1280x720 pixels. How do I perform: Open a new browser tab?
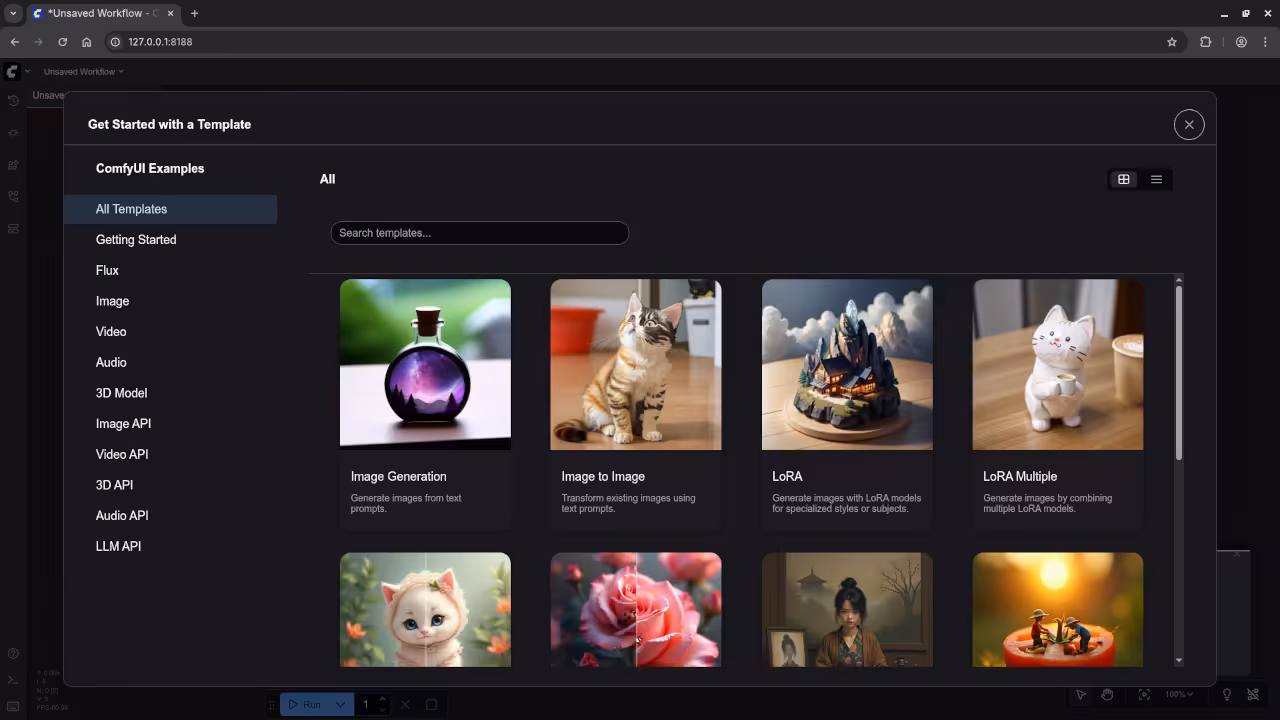coord(194,13)
